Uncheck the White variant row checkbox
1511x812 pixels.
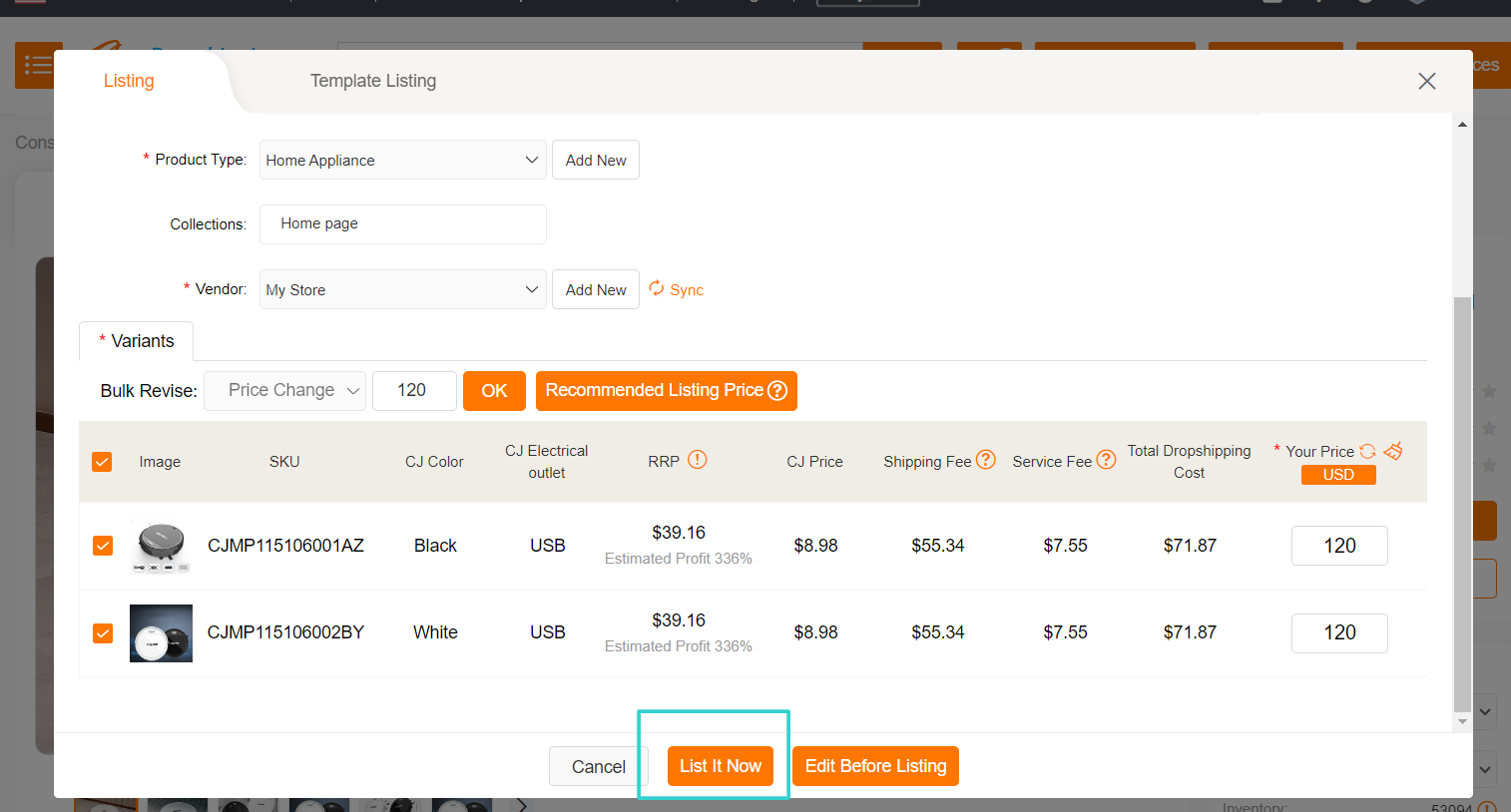(x=103, y=633)
